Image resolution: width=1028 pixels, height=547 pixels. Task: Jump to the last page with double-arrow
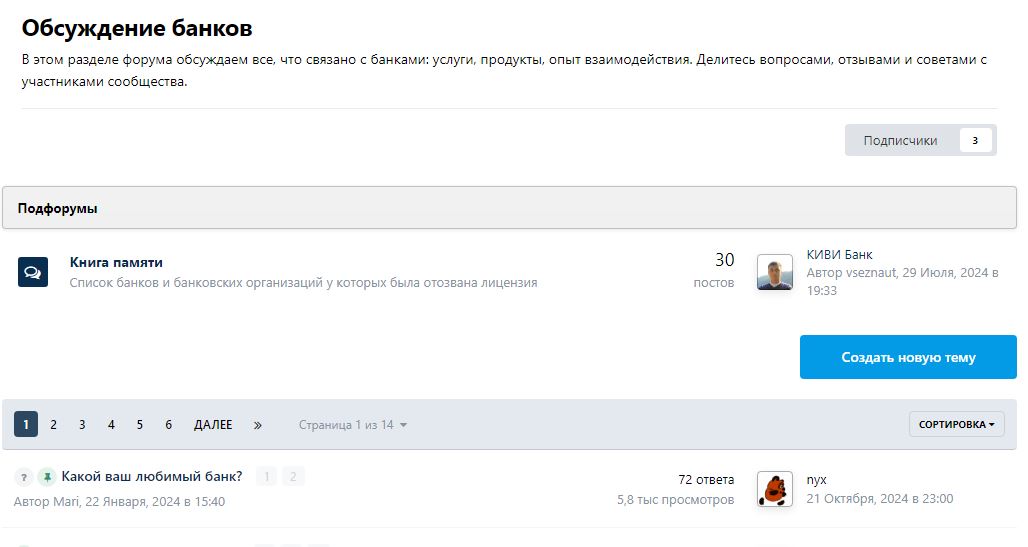257,425
